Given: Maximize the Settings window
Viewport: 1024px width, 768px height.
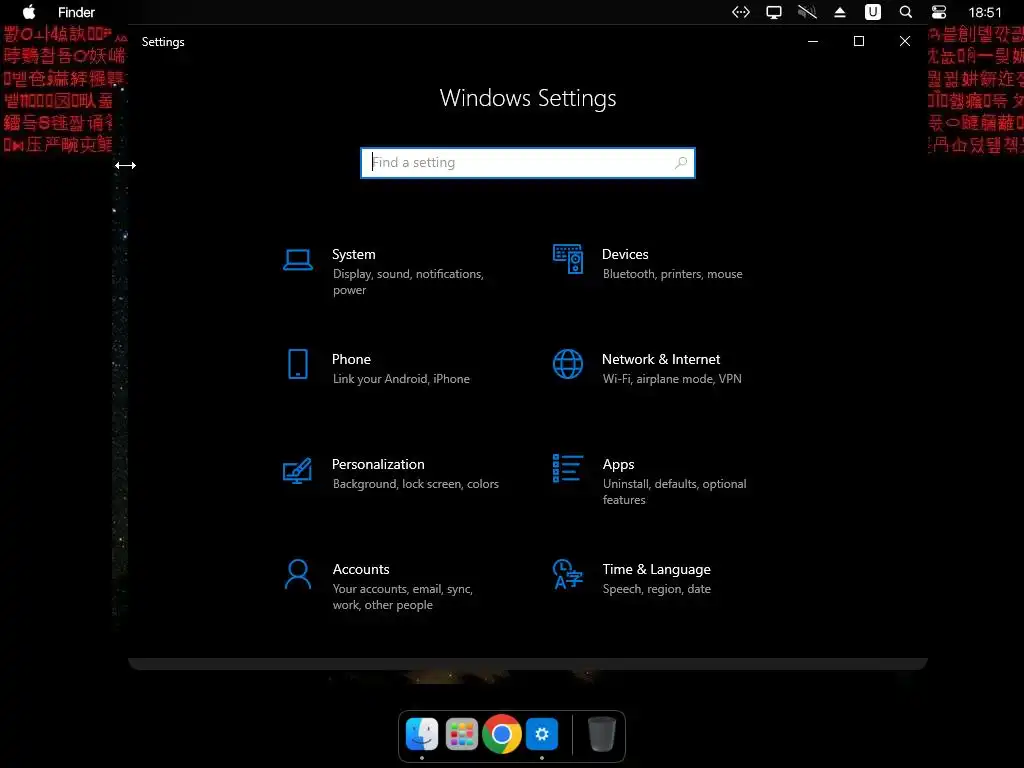Looking at the screenshot, I should click(859, 41).
